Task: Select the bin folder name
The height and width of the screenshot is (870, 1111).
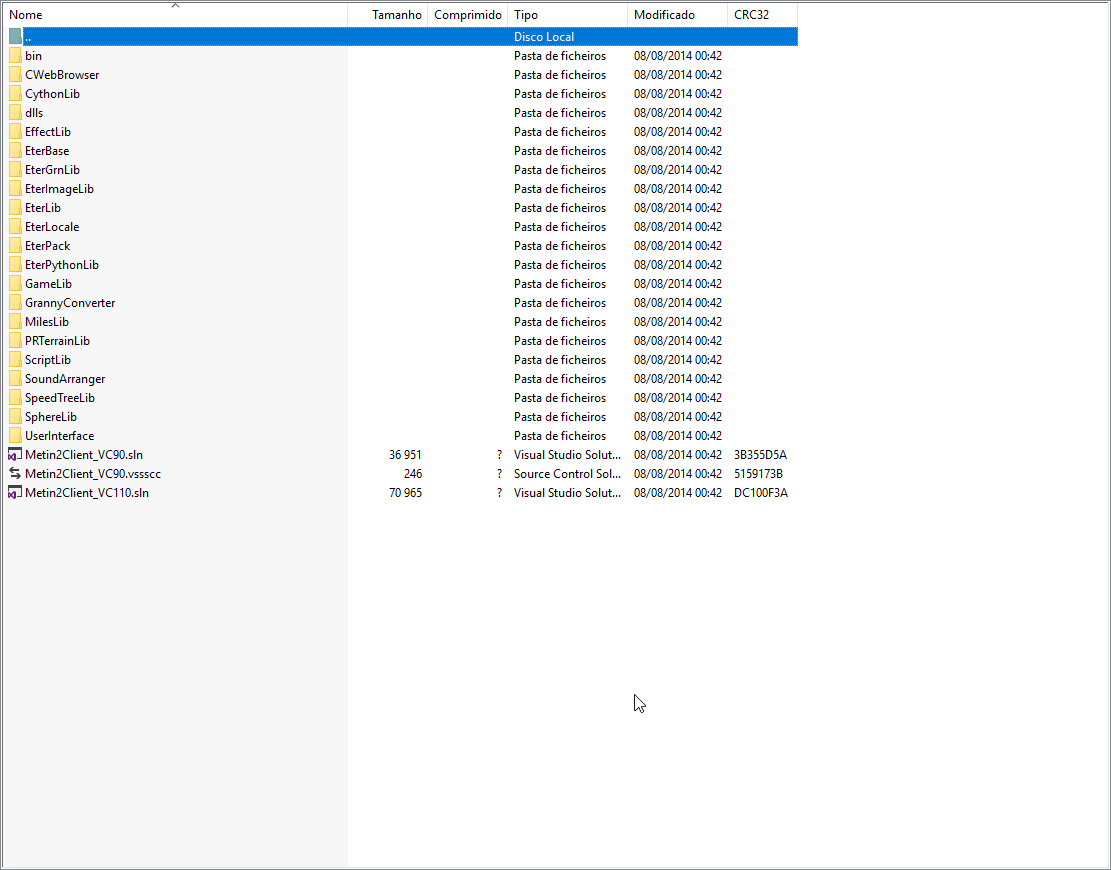Action: point(33,56)
